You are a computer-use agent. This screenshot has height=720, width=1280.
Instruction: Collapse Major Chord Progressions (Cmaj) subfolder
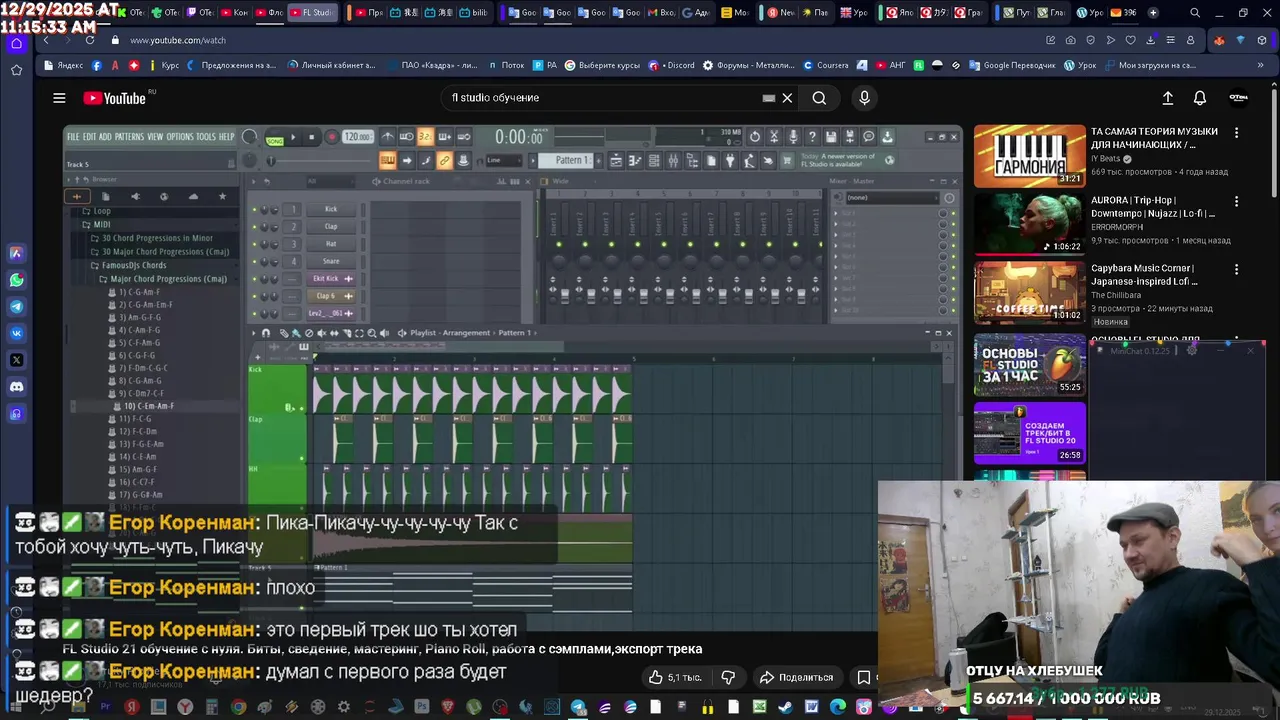pyautogui.click(x=163, y=279)
